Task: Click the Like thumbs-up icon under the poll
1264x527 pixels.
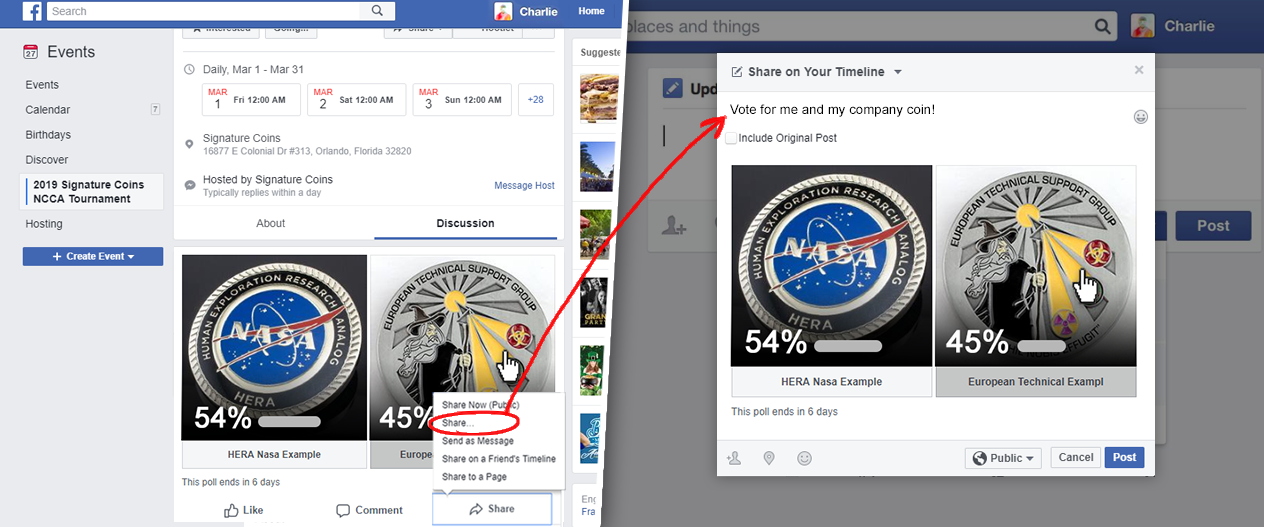Action: point(232,510)
